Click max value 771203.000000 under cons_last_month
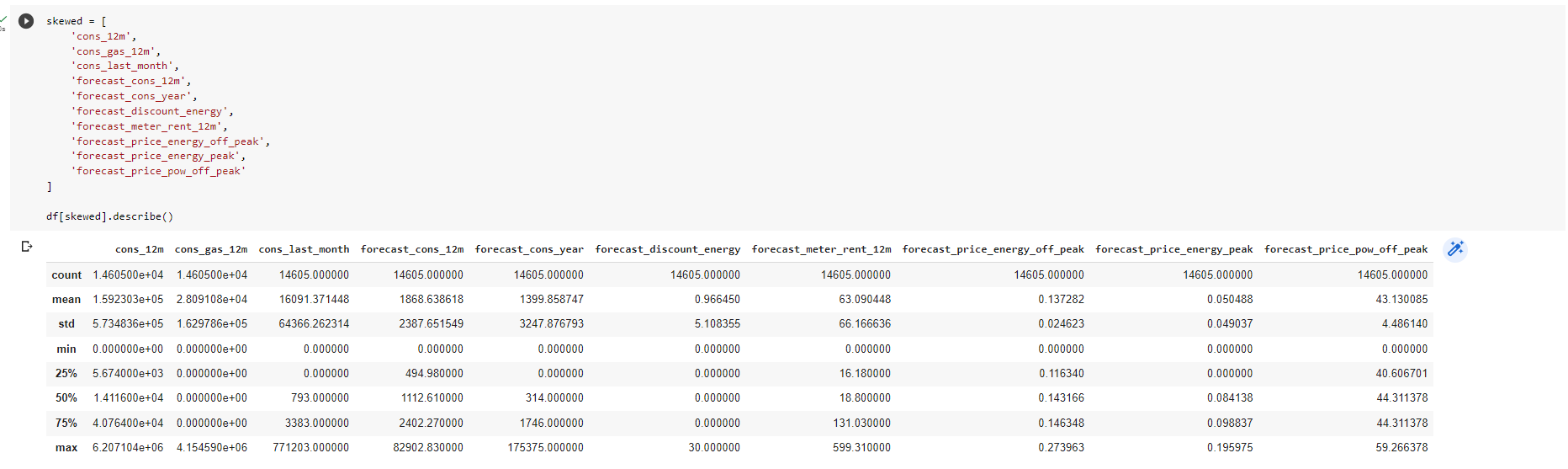Viewport: 1568px width, 469px height. click(310, 447)
